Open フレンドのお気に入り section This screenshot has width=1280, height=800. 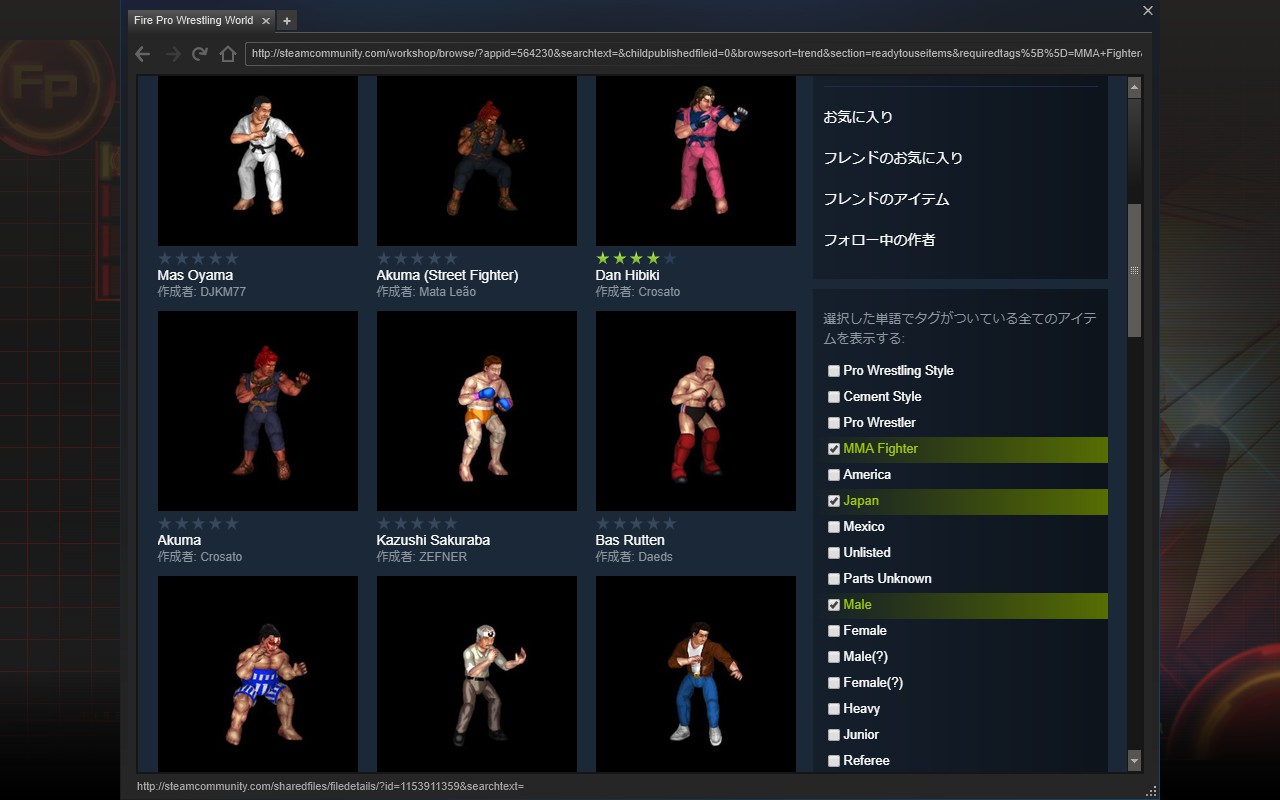coord(893,158)
